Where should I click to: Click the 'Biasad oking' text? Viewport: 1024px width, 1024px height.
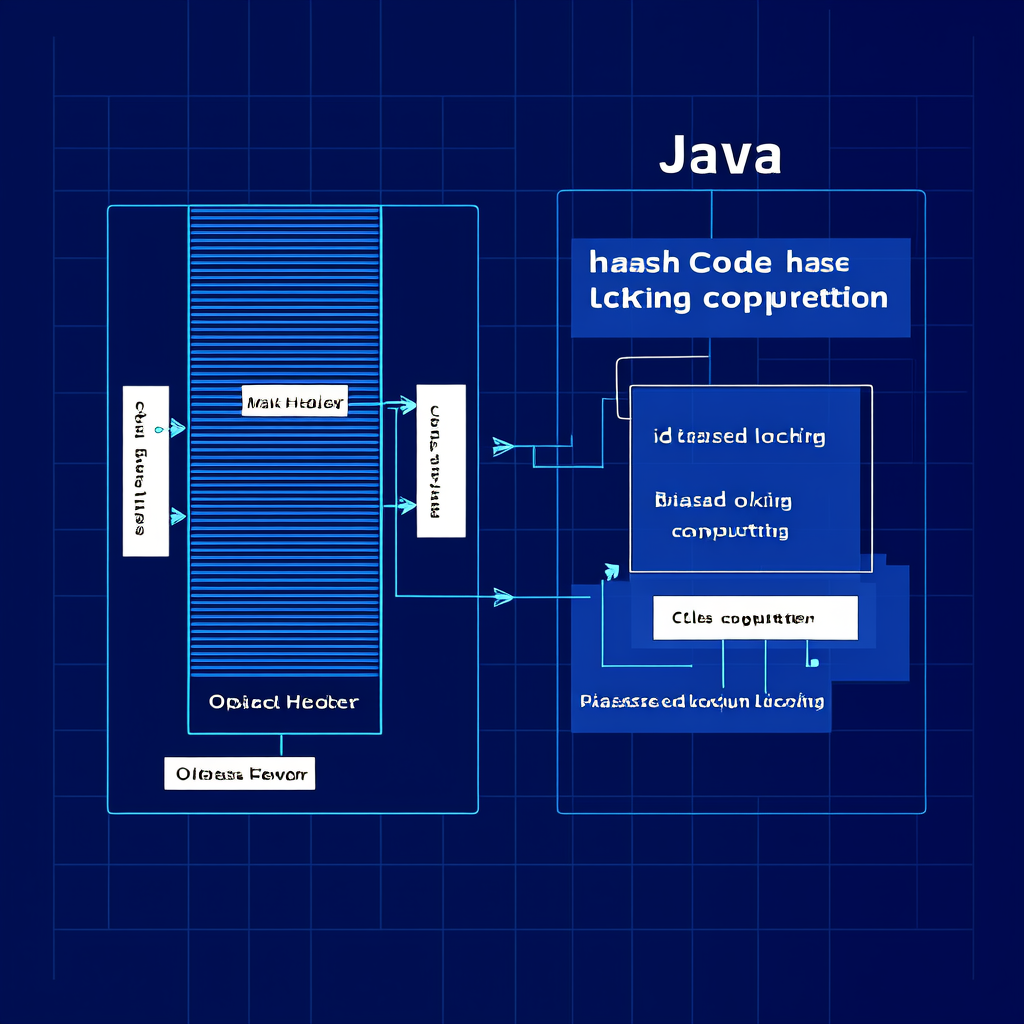tap(723, 501)
